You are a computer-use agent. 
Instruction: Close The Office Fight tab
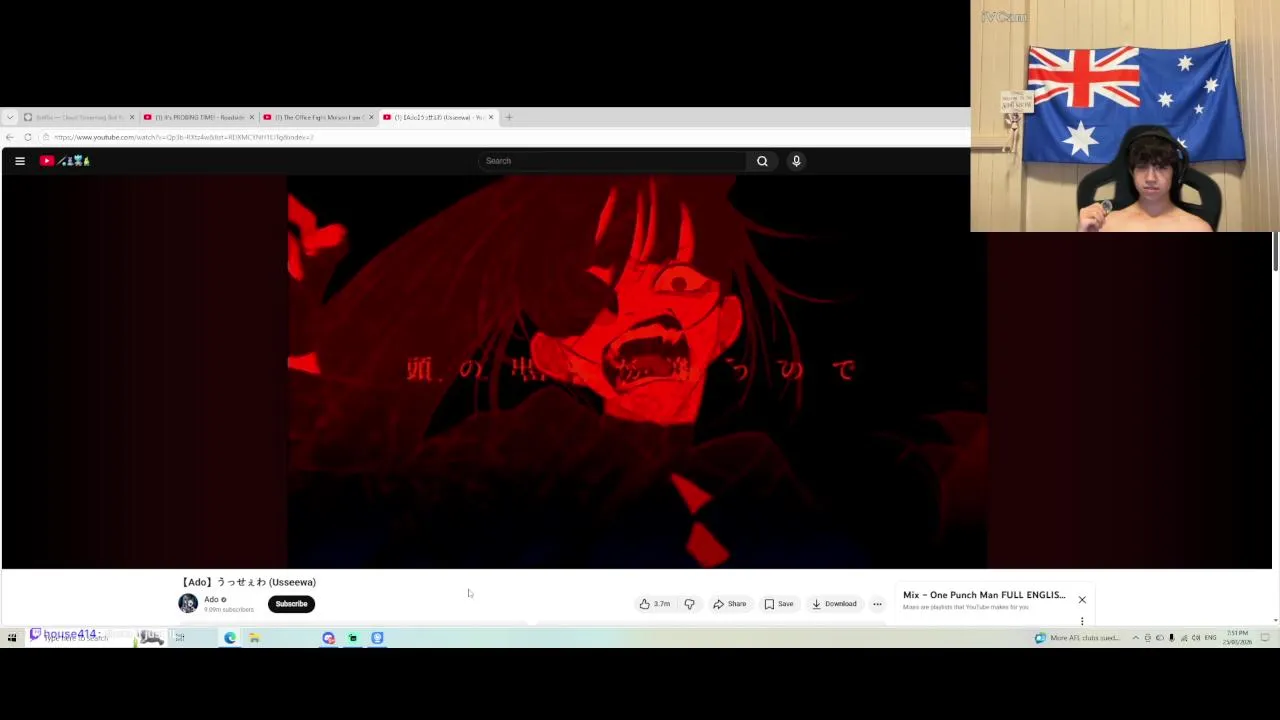coord(371,117)
